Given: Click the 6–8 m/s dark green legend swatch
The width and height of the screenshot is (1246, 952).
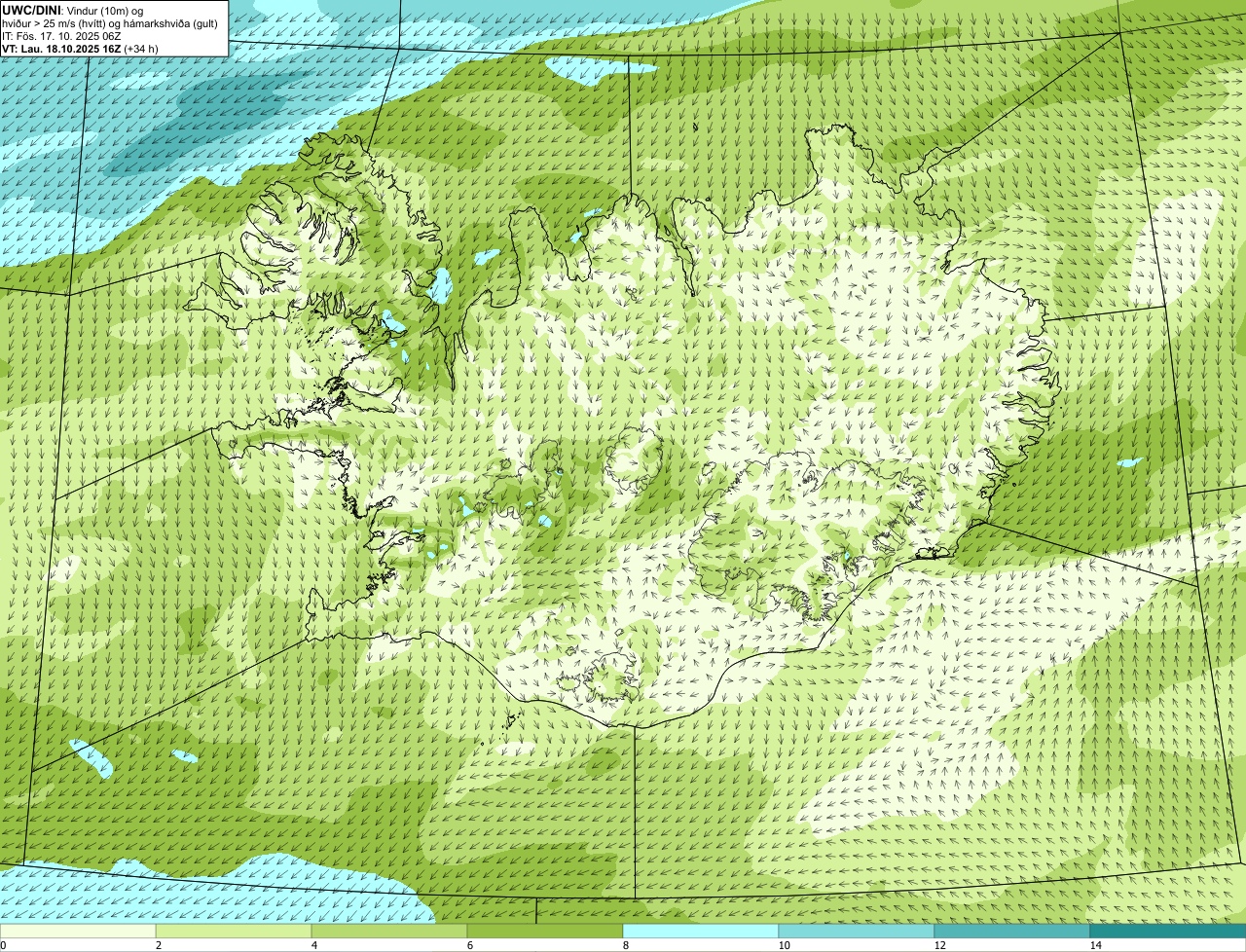Looking at the screenshot, I should 545,932.
